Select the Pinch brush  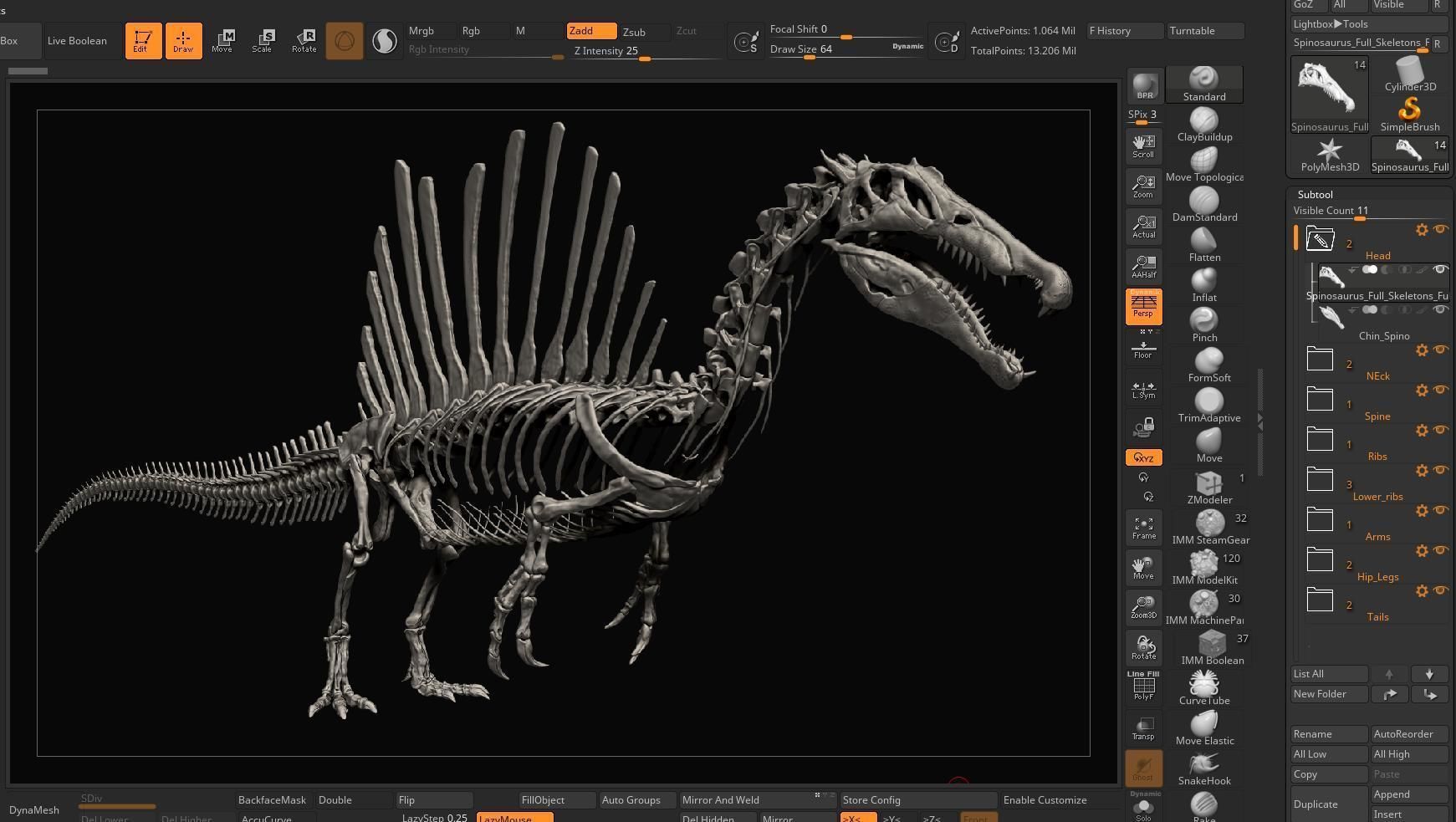click(x=1204, y=325)
